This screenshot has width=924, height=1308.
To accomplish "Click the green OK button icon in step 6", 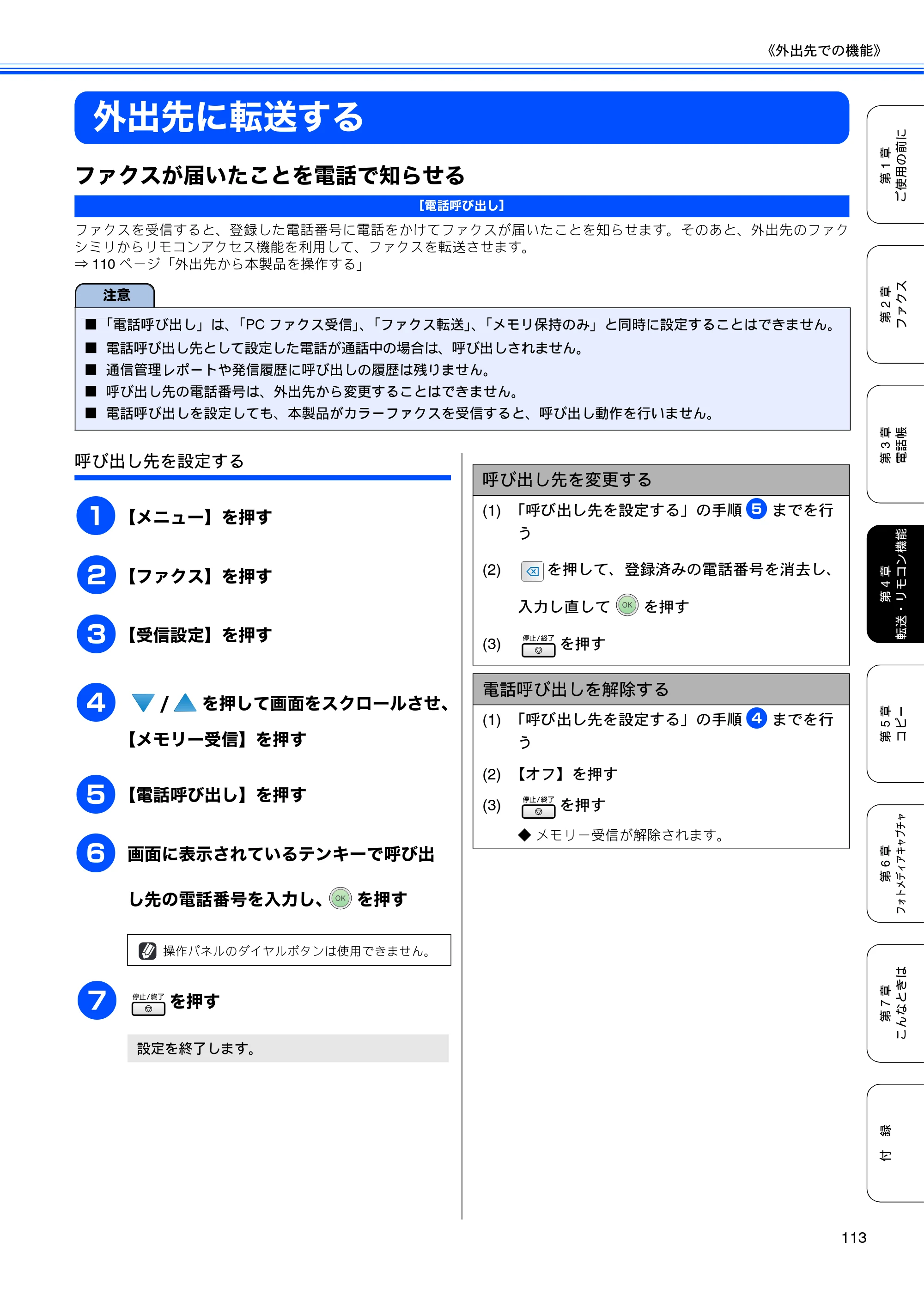I will [340, 898].
